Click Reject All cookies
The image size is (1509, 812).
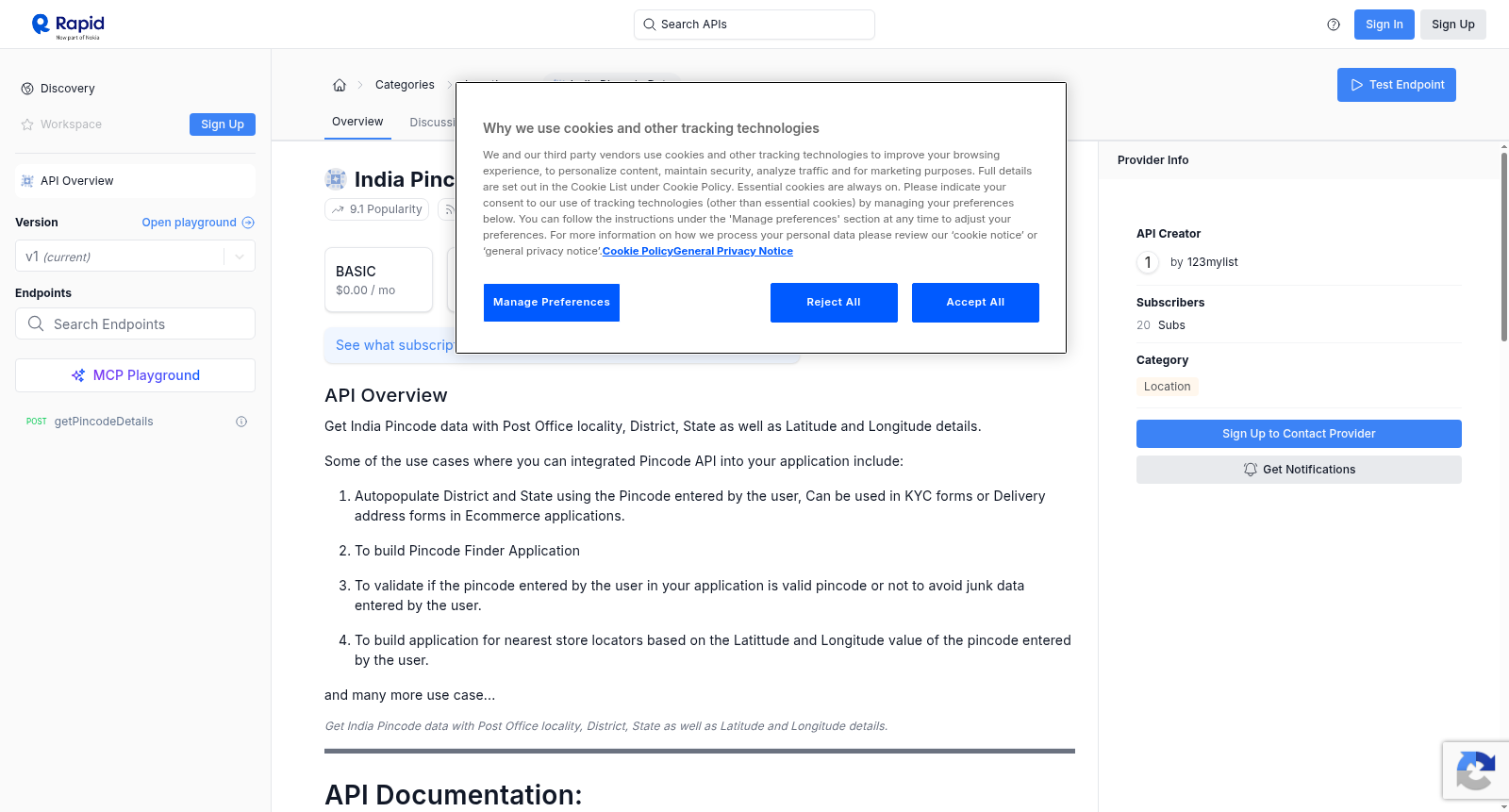pyautogui.click(x=834, y=303)
